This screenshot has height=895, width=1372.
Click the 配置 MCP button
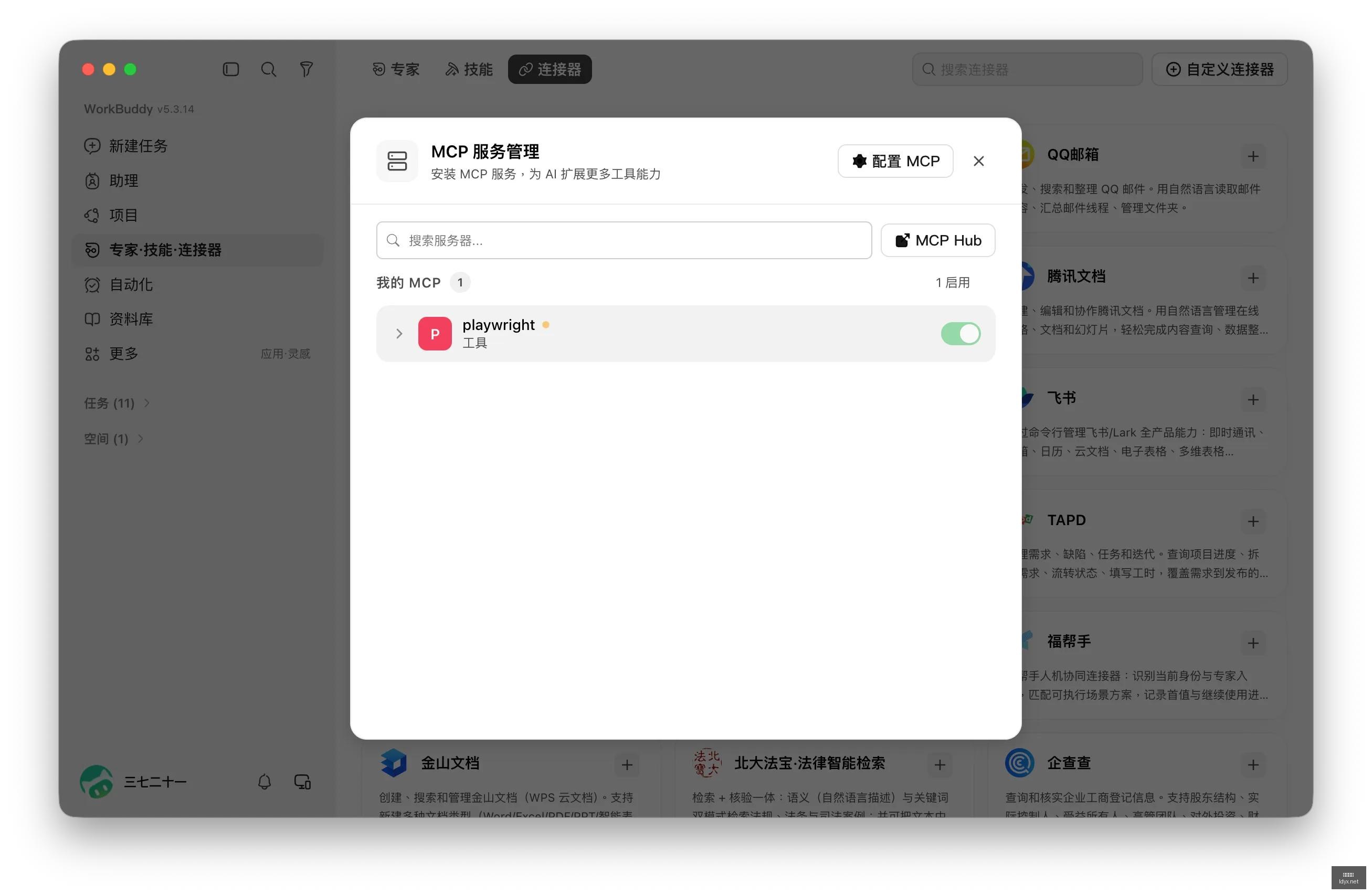point(896,162)
